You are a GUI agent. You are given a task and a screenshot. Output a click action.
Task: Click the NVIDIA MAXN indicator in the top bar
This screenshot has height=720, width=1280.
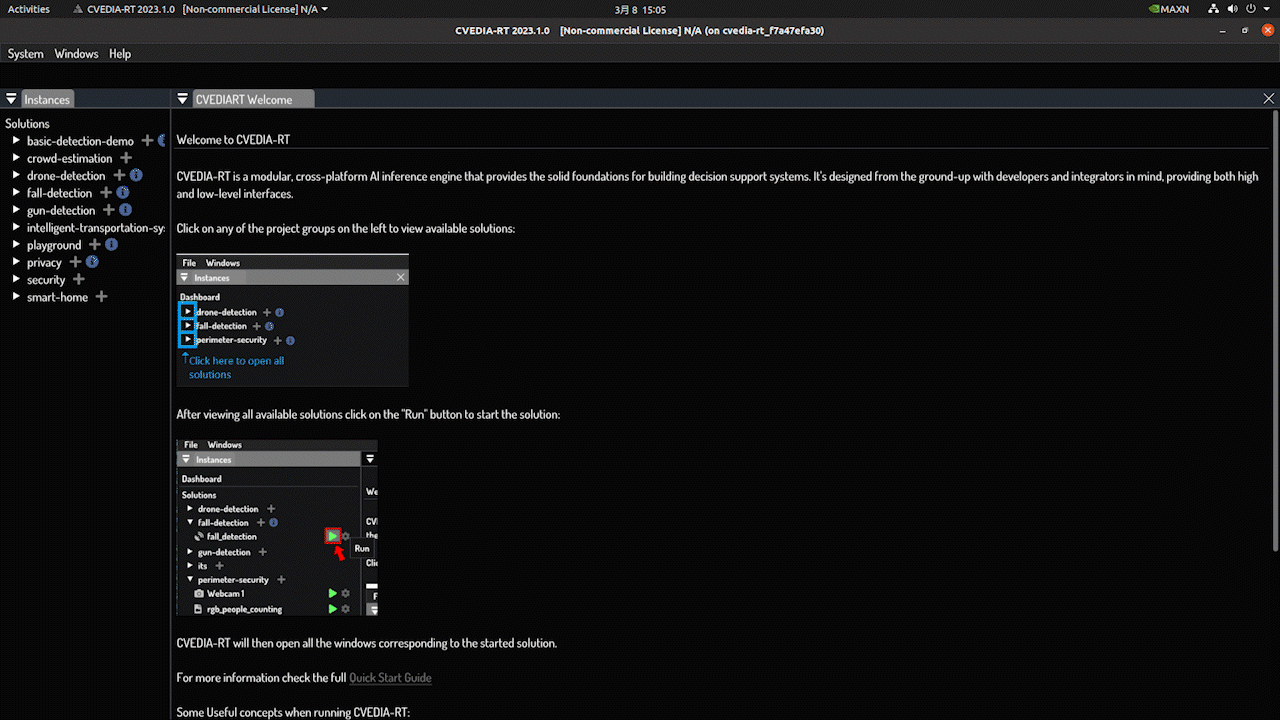point(1167,9)
